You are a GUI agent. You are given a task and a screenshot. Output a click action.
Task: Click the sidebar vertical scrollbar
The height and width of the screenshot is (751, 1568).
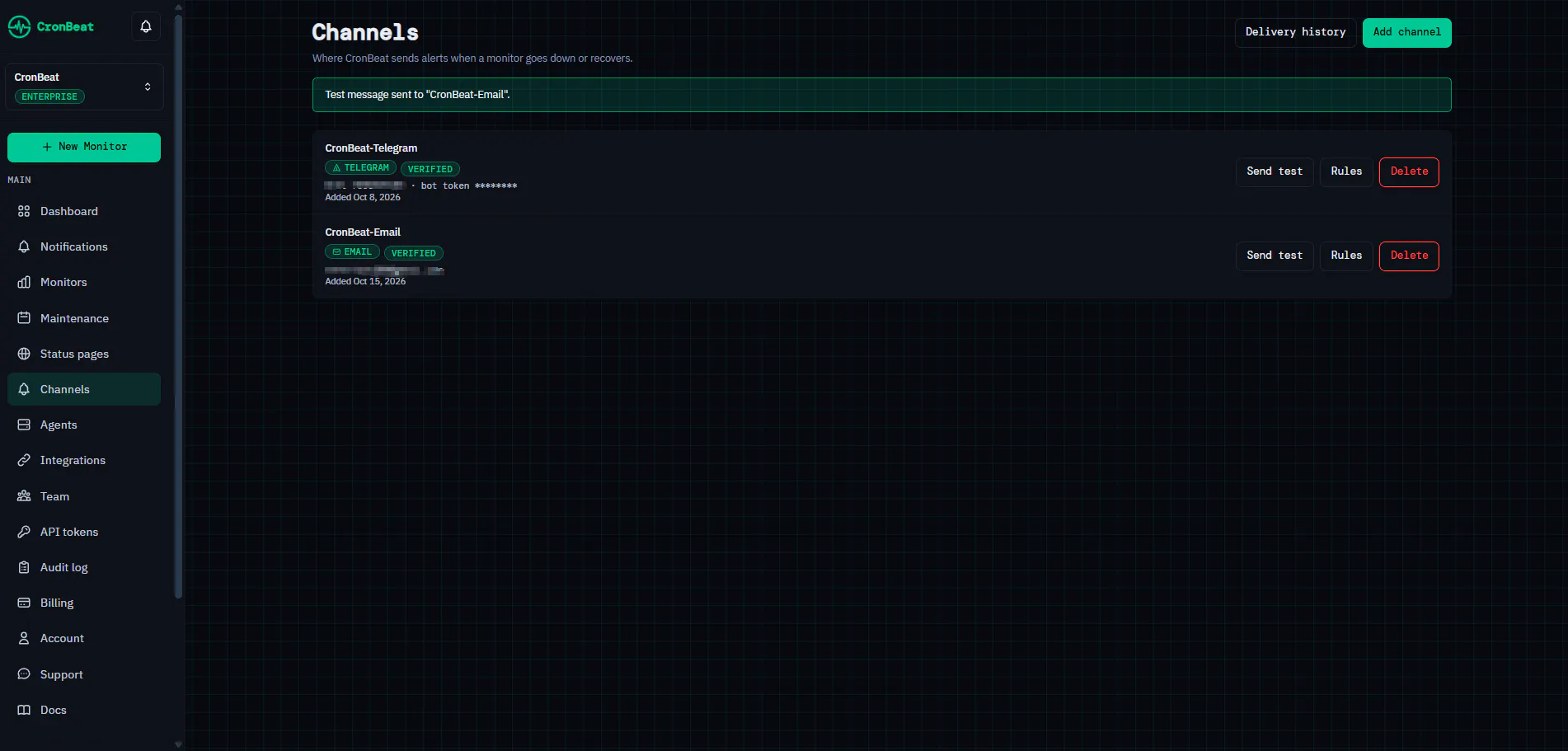point(178,305)
